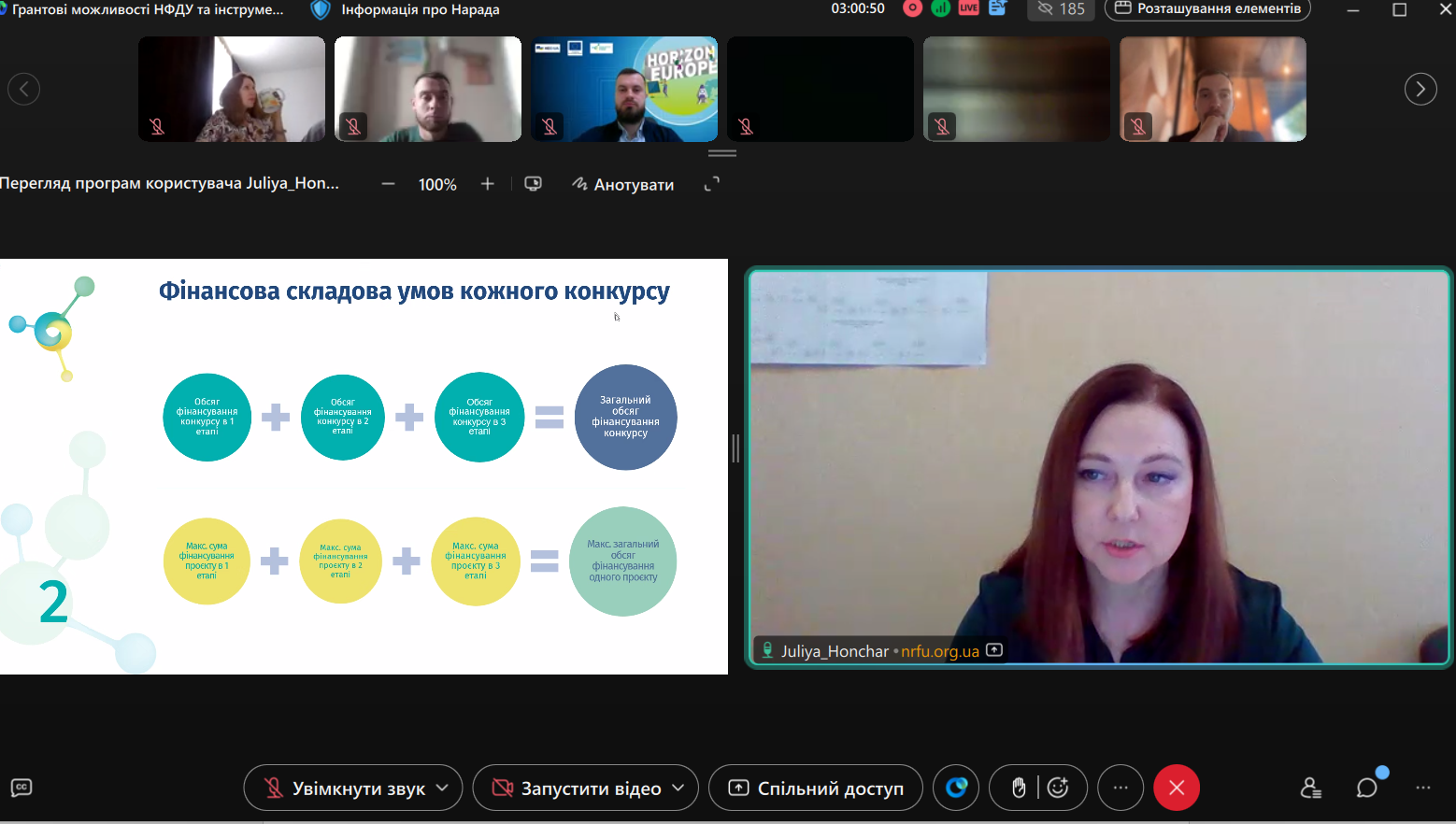Click the Webex Assistant icon
Viewport: 1456px width, 824px height.
956,788
